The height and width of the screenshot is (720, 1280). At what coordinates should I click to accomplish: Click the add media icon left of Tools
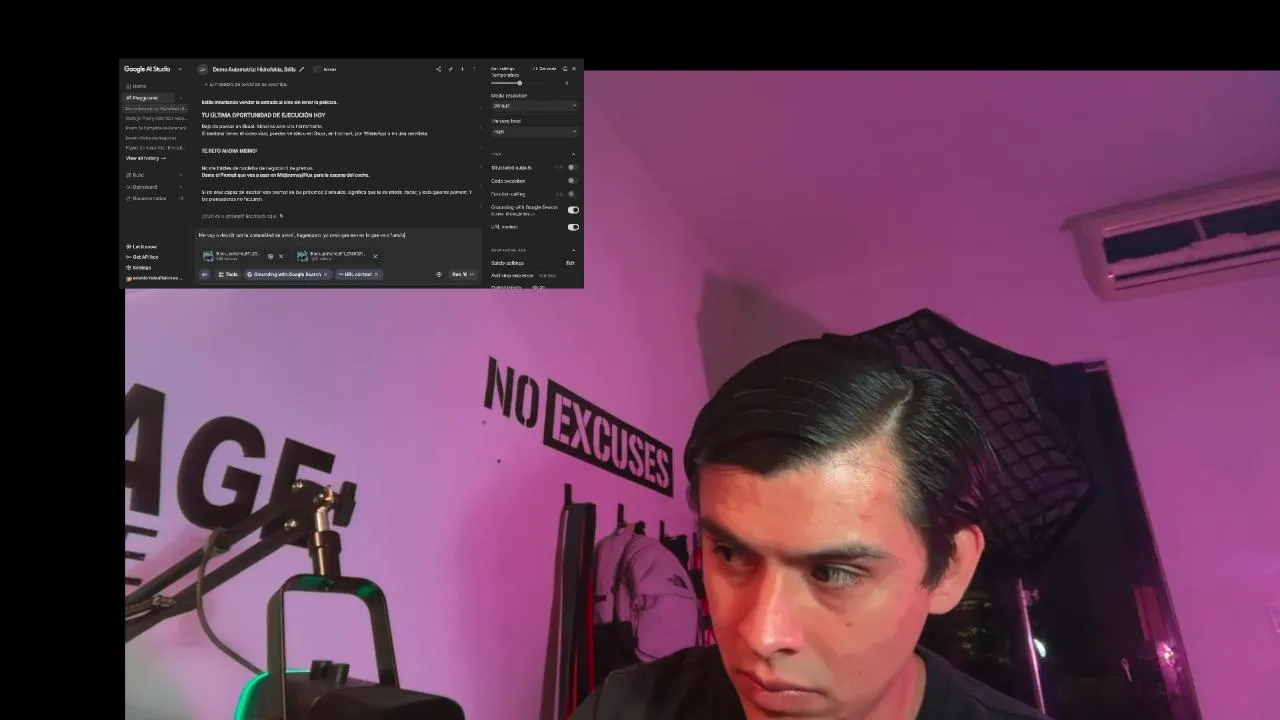coord(205,274)
